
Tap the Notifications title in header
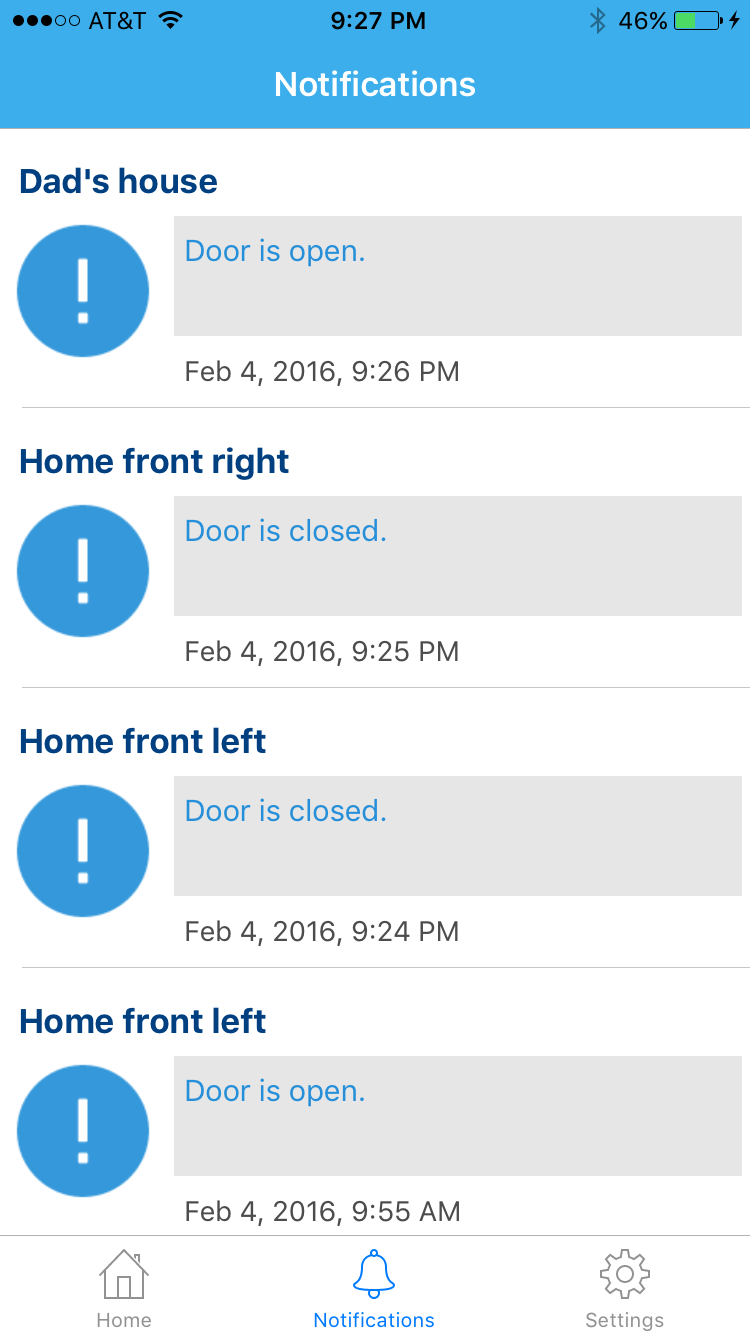pyautogui.click(x=375, y=84)
